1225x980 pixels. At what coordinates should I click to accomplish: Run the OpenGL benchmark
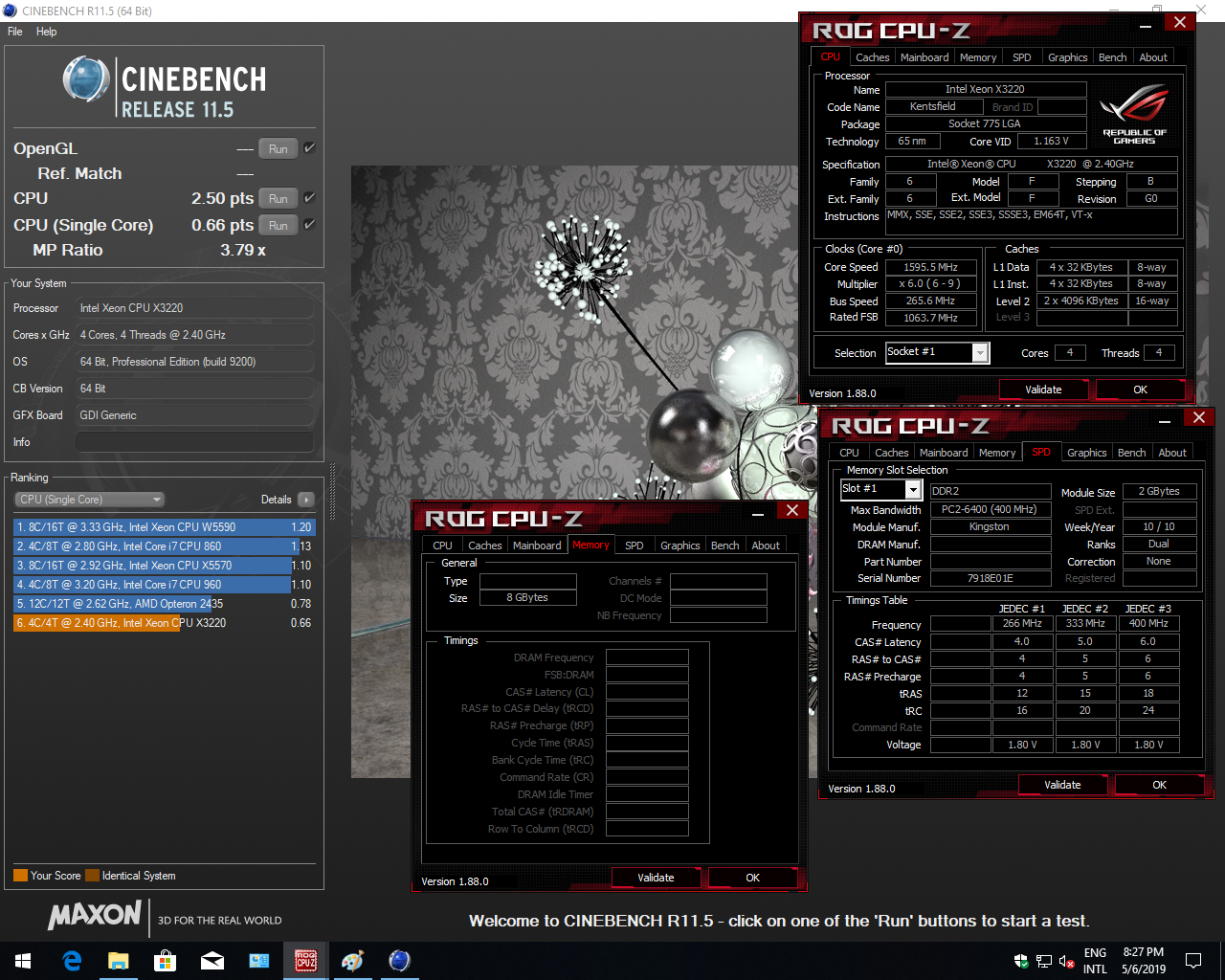(x=278, y=148)
